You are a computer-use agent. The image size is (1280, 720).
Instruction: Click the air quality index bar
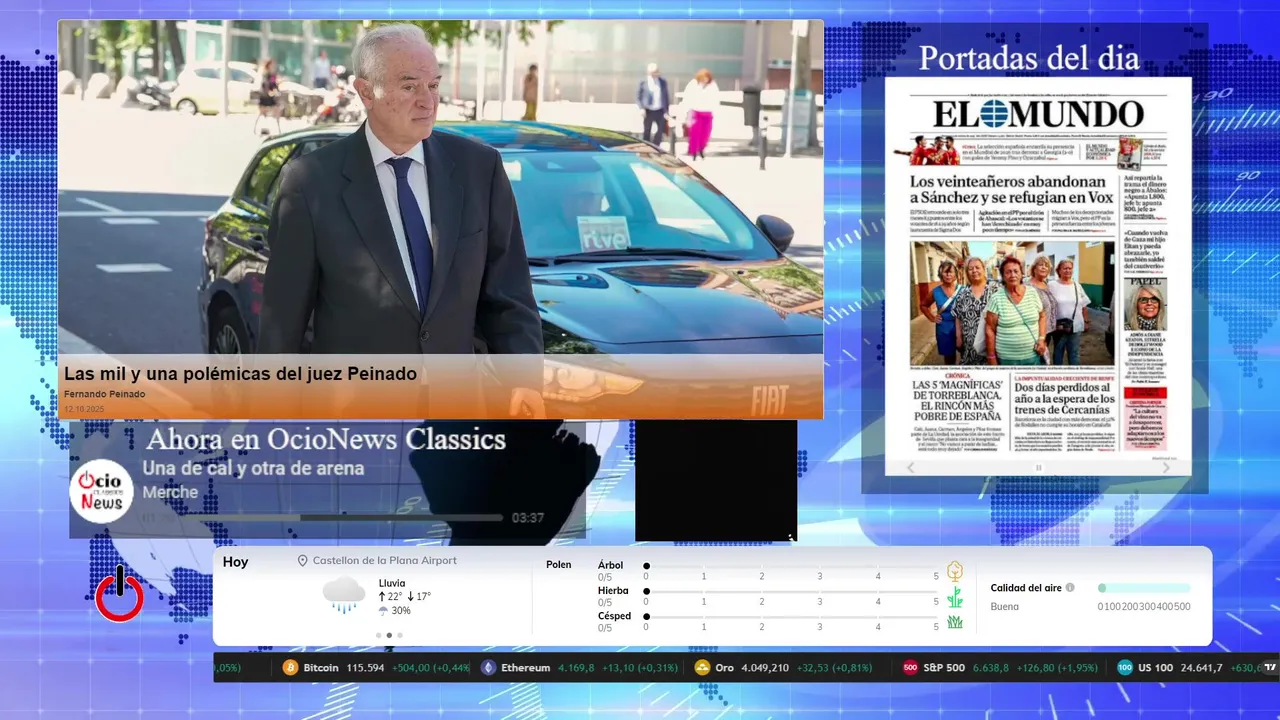pyautogui.click(x=1144, y=588)
